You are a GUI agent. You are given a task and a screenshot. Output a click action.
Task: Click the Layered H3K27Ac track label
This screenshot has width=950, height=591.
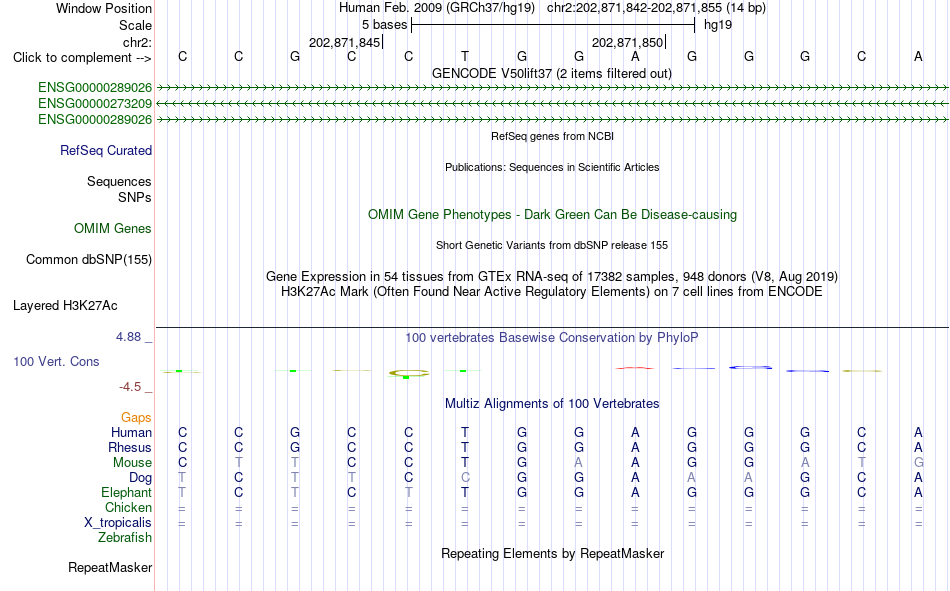65,306
